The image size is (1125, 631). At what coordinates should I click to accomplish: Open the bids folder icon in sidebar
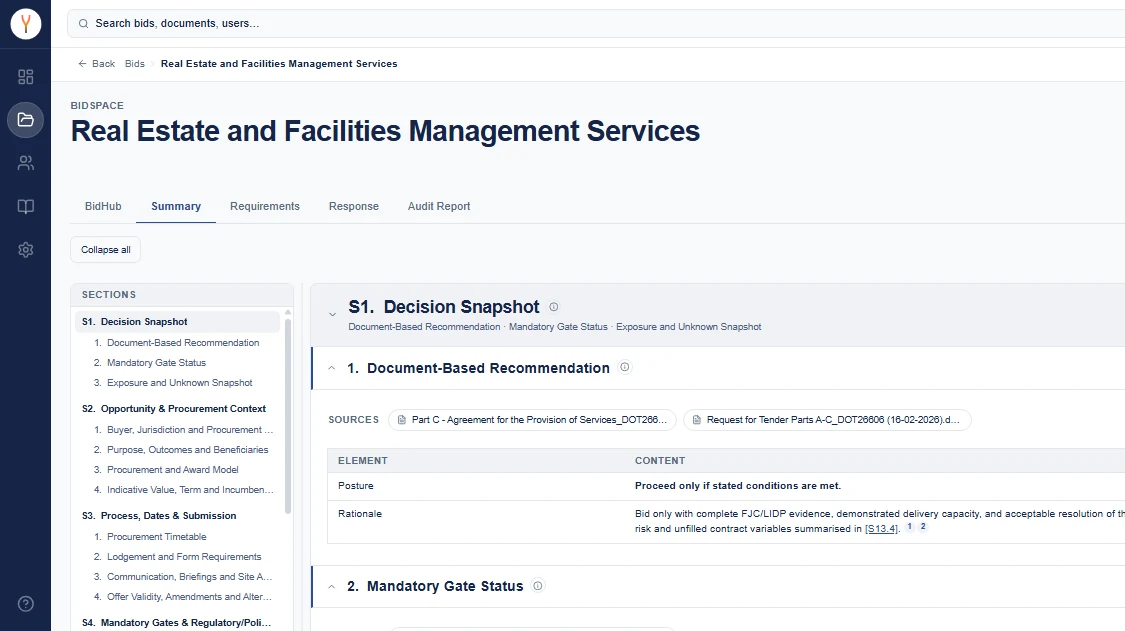click(26, 120)
